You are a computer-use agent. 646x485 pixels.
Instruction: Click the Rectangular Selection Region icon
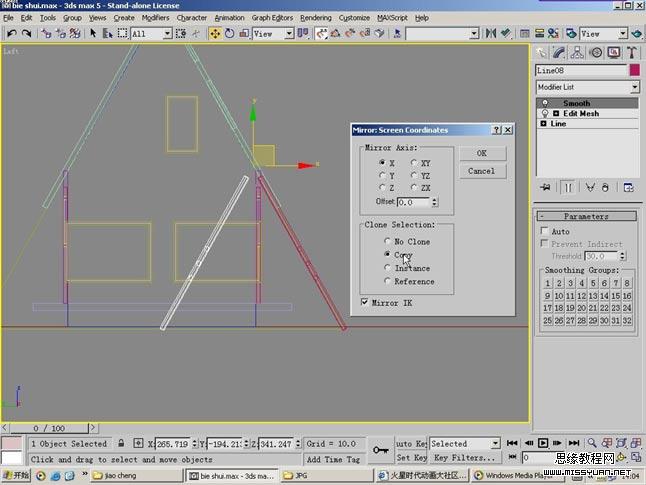[x=122, y=33]
